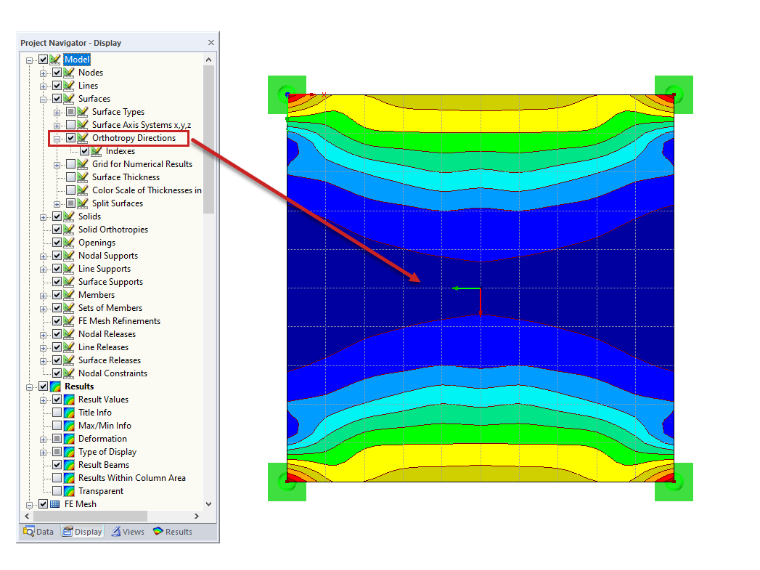Click the Result Beams rainbow icon
The width and height of the screenshot is (760, 570).
point(69,465)
